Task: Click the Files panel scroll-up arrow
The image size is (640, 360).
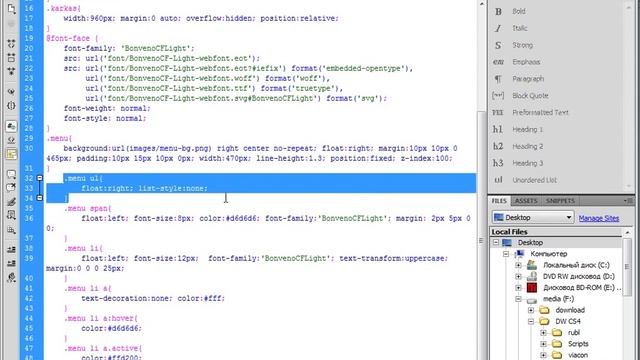Action: tap(627, 232)
